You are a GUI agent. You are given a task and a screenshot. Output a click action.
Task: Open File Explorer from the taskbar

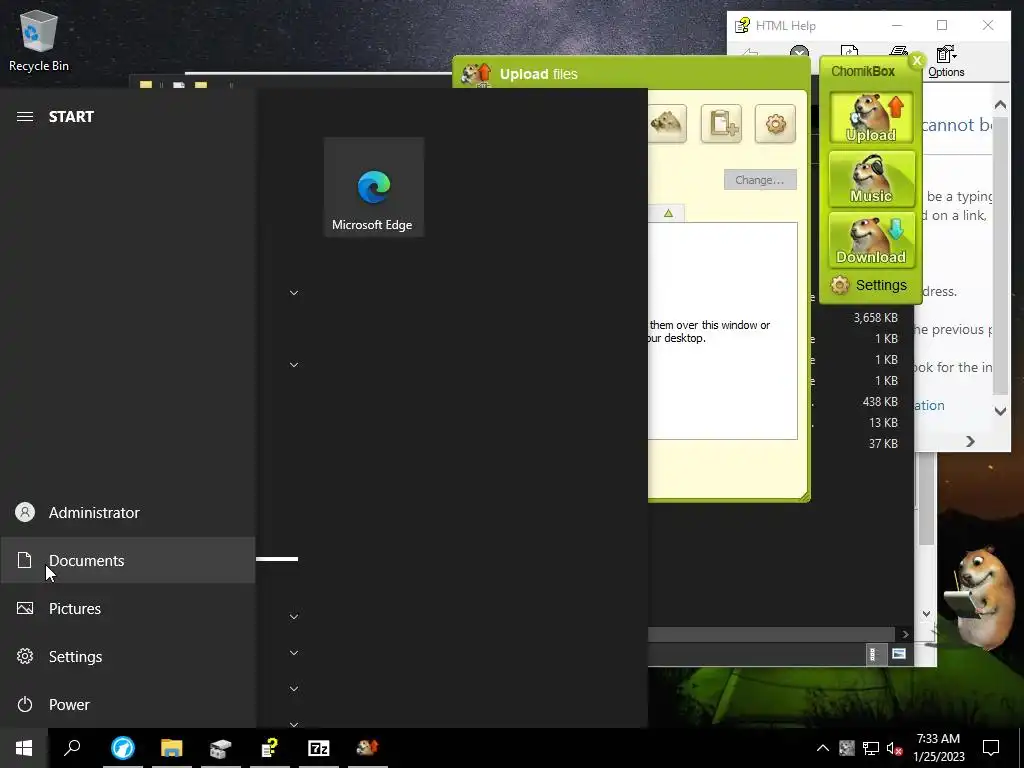click(x=172, y=748)
